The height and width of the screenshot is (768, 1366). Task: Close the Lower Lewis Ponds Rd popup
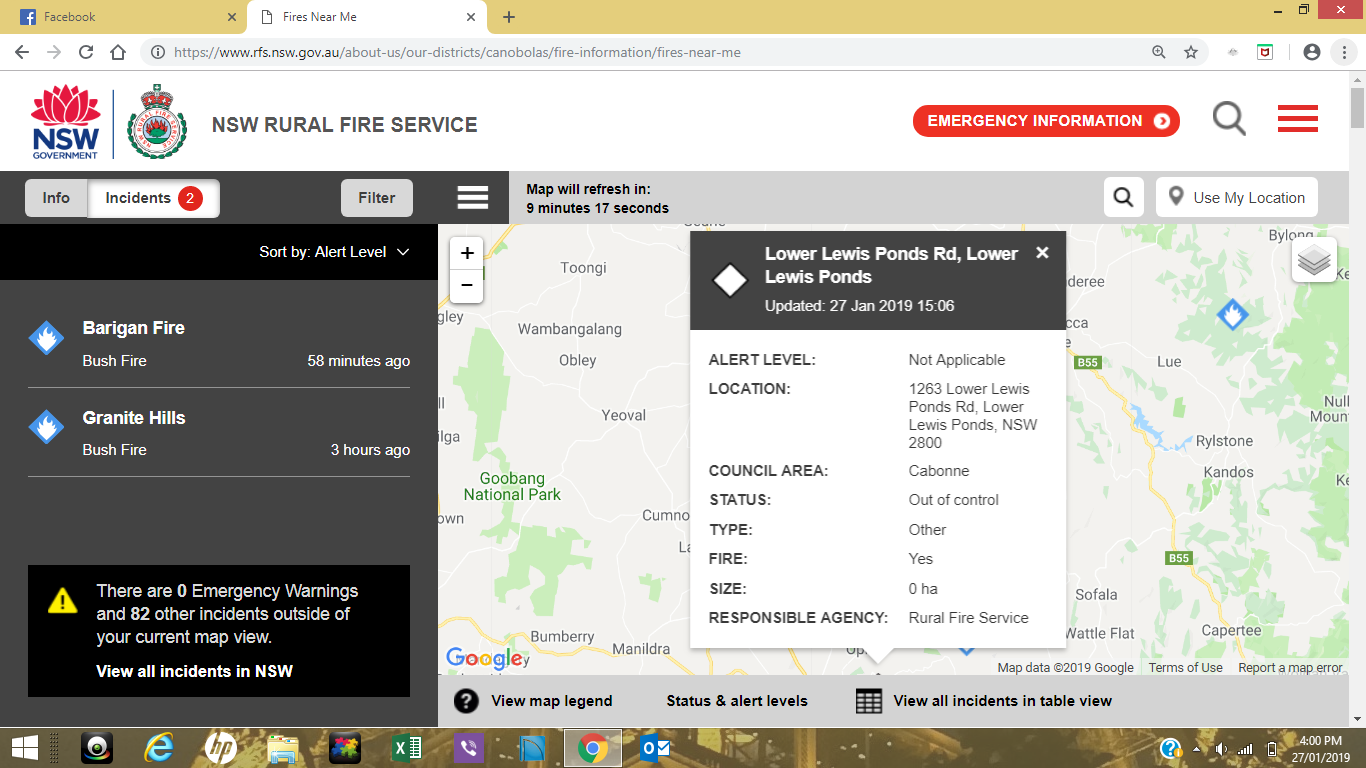coord(1042,253)
